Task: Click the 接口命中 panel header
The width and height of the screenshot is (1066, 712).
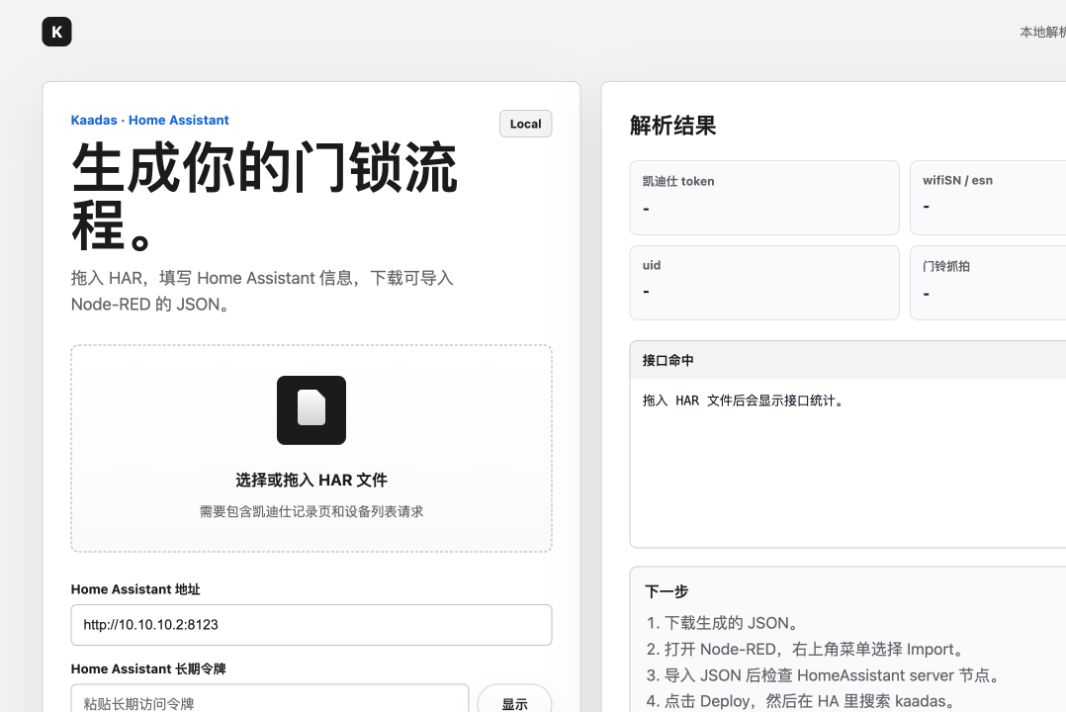Action: pos(848,360)
